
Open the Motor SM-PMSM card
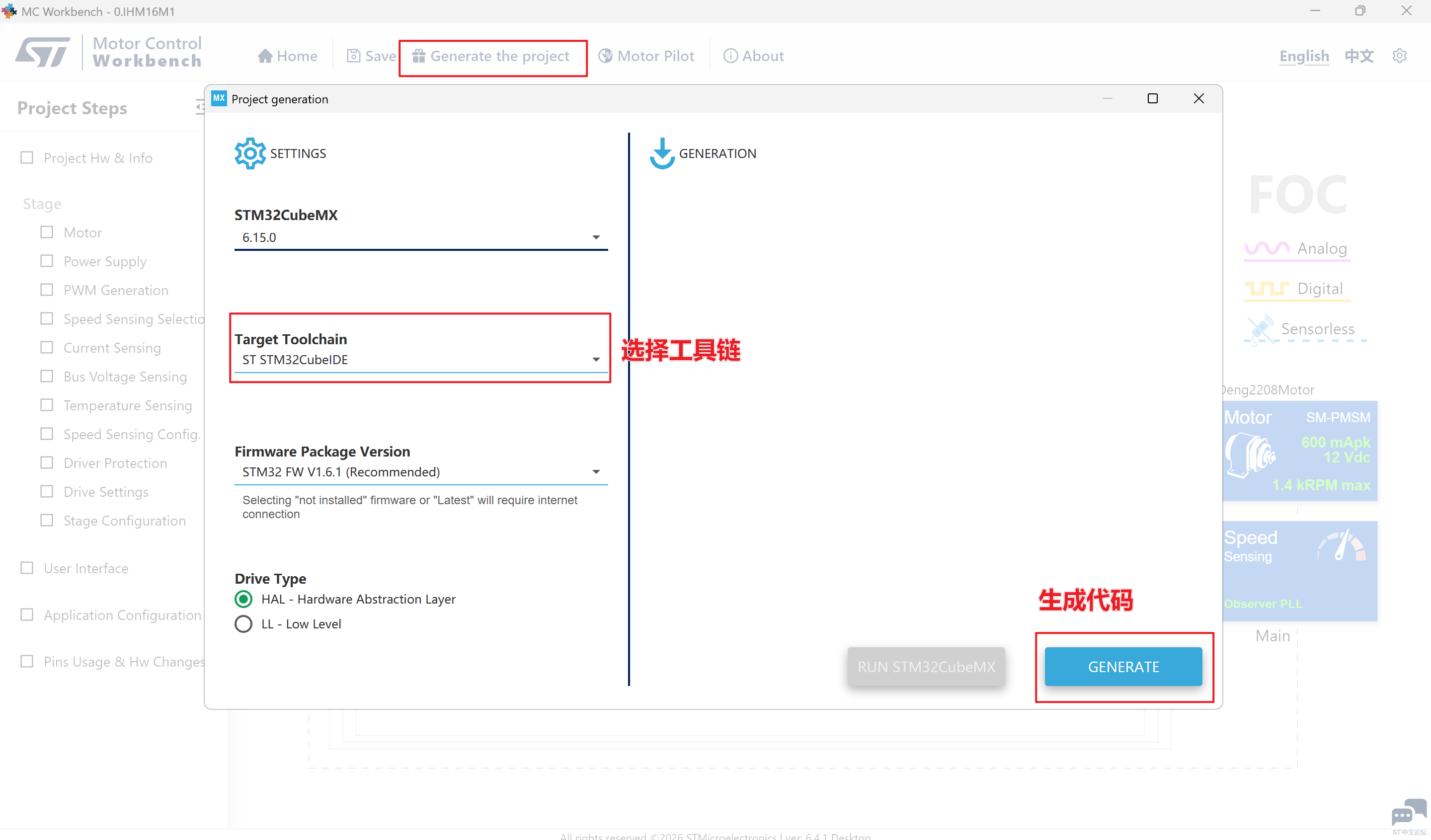(1299, 451)
